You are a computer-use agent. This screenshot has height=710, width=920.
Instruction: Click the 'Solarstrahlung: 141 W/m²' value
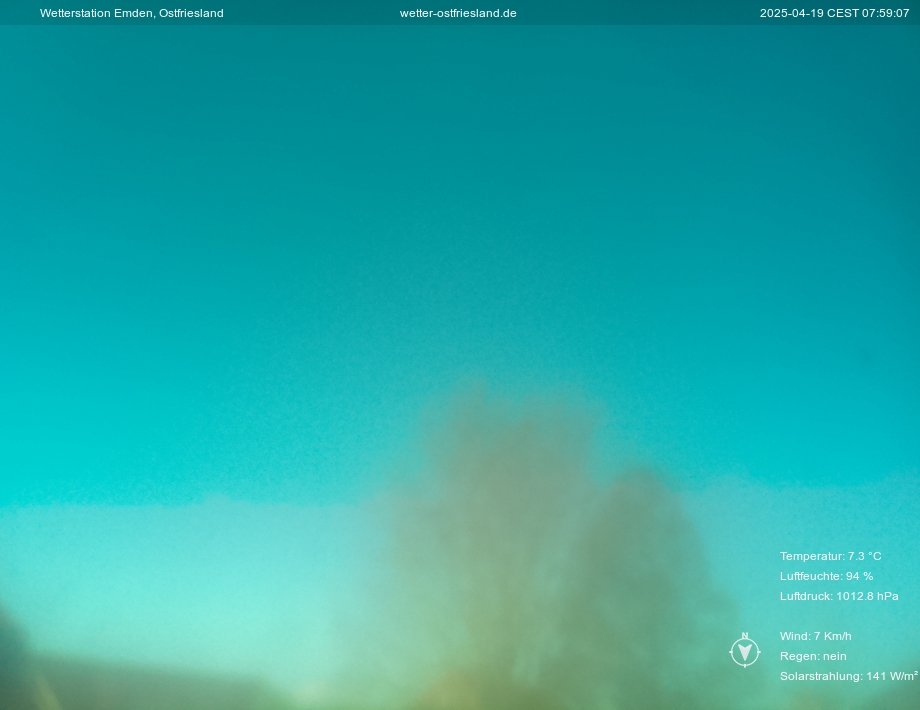point(848,676)
